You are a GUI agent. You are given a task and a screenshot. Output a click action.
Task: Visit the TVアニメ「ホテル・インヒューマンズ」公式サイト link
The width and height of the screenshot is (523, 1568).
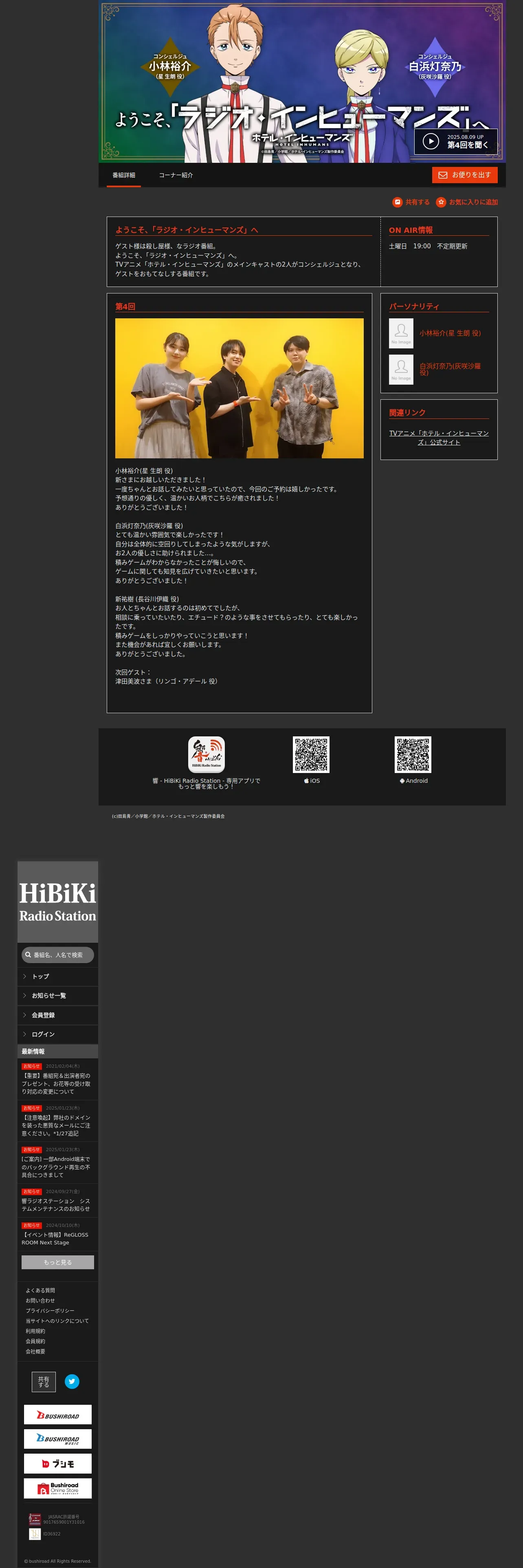click(439, 438)
